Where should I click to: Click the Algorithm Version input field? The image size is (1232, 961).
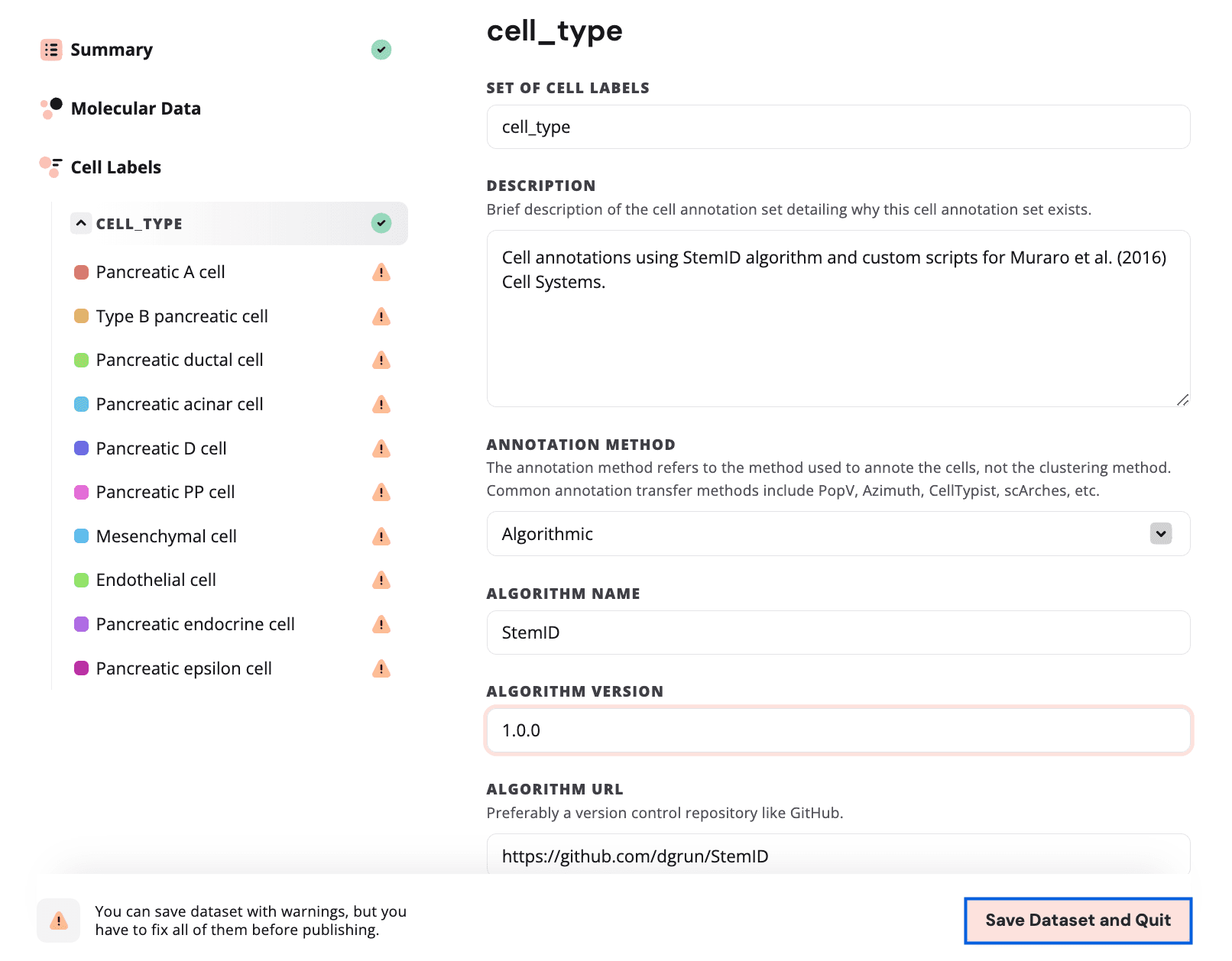838,730
